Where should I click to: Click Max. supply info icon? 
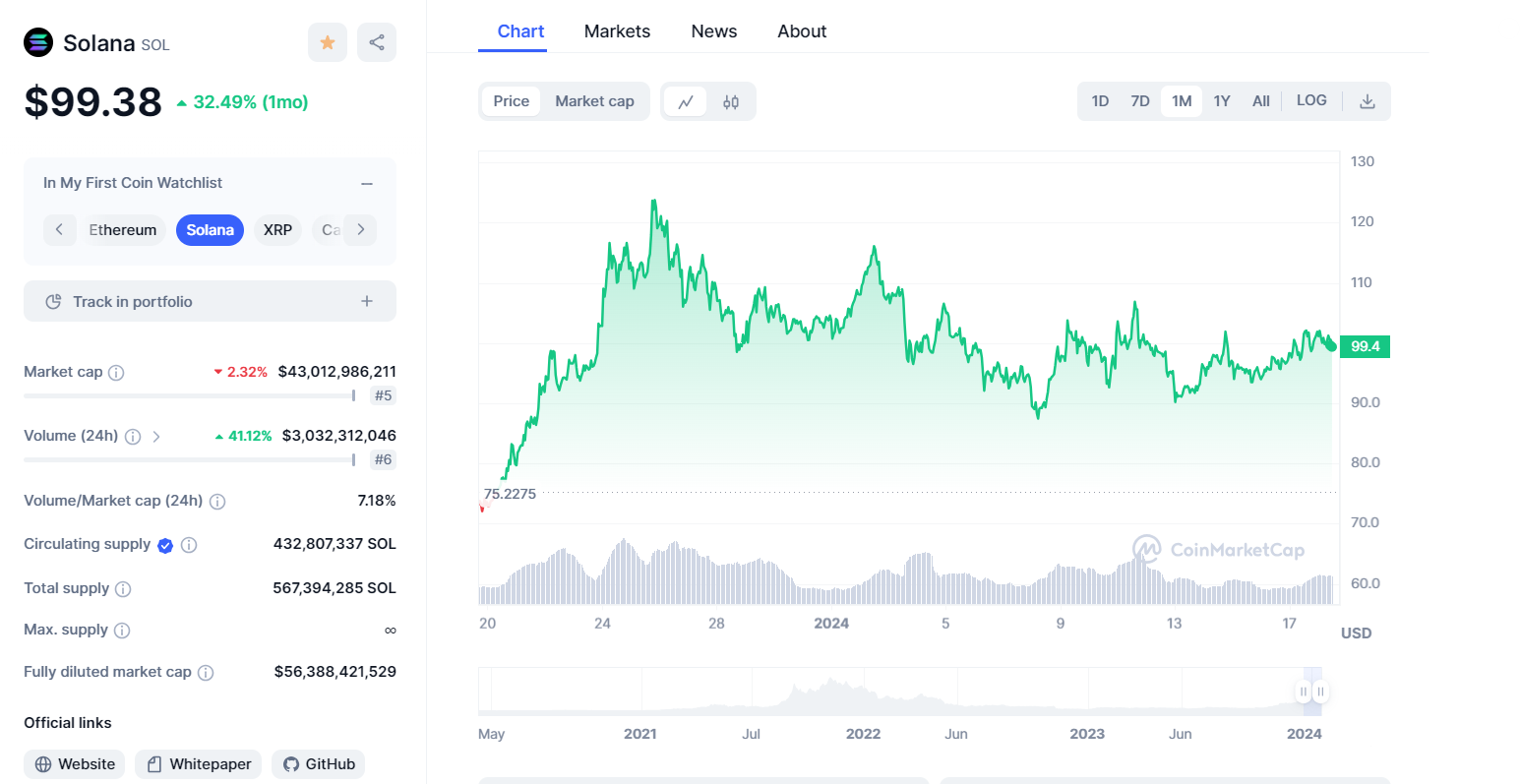[x=122, y=631]
